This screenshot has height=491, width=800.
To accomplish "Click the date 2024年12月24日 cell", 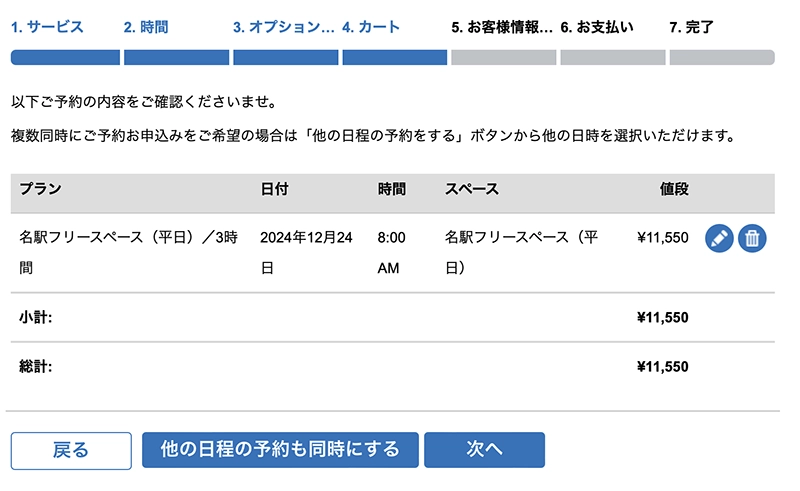I will (x=307, y=253).
